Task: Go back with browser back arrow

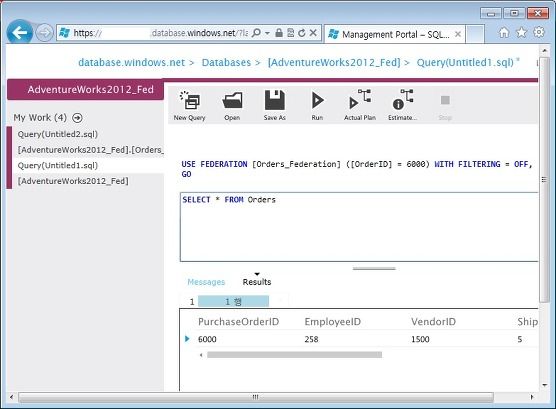Action: (20, 33)
